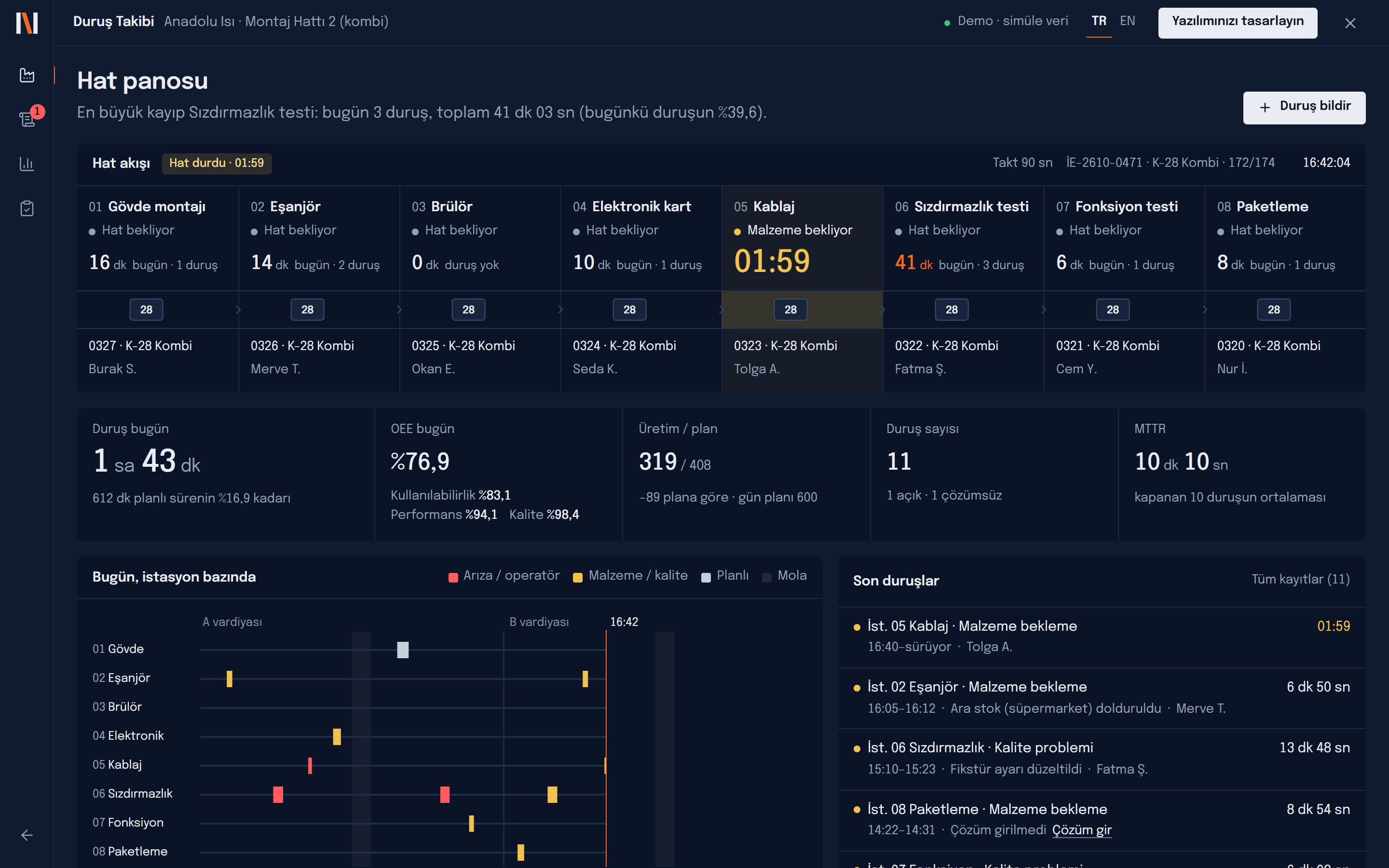Open the stoppage list icon with badge

coord(27,119)
